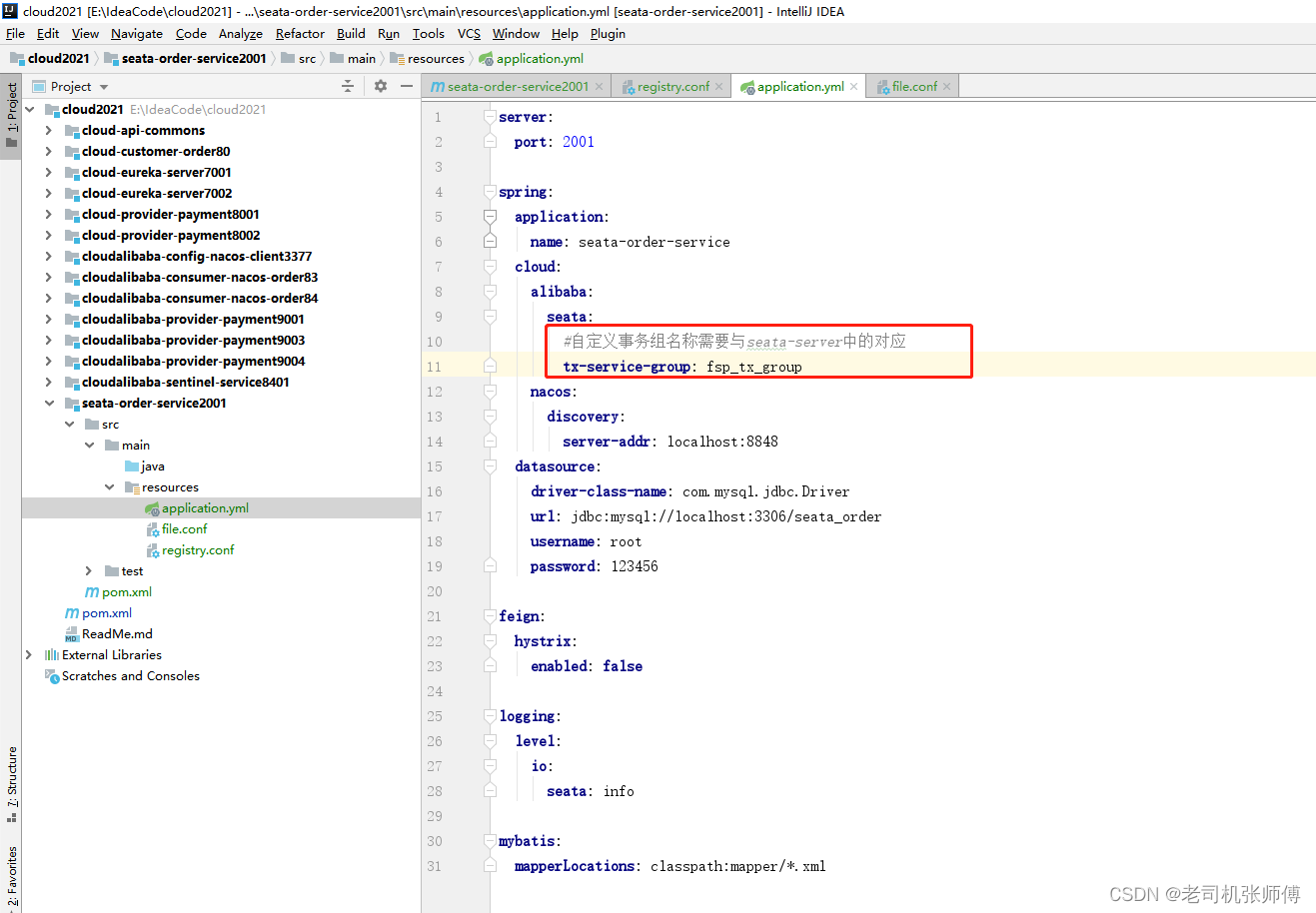The height and width of the screenshot is (913, 1316).
Task: Click the password value 123456
Action: [635, 566]
